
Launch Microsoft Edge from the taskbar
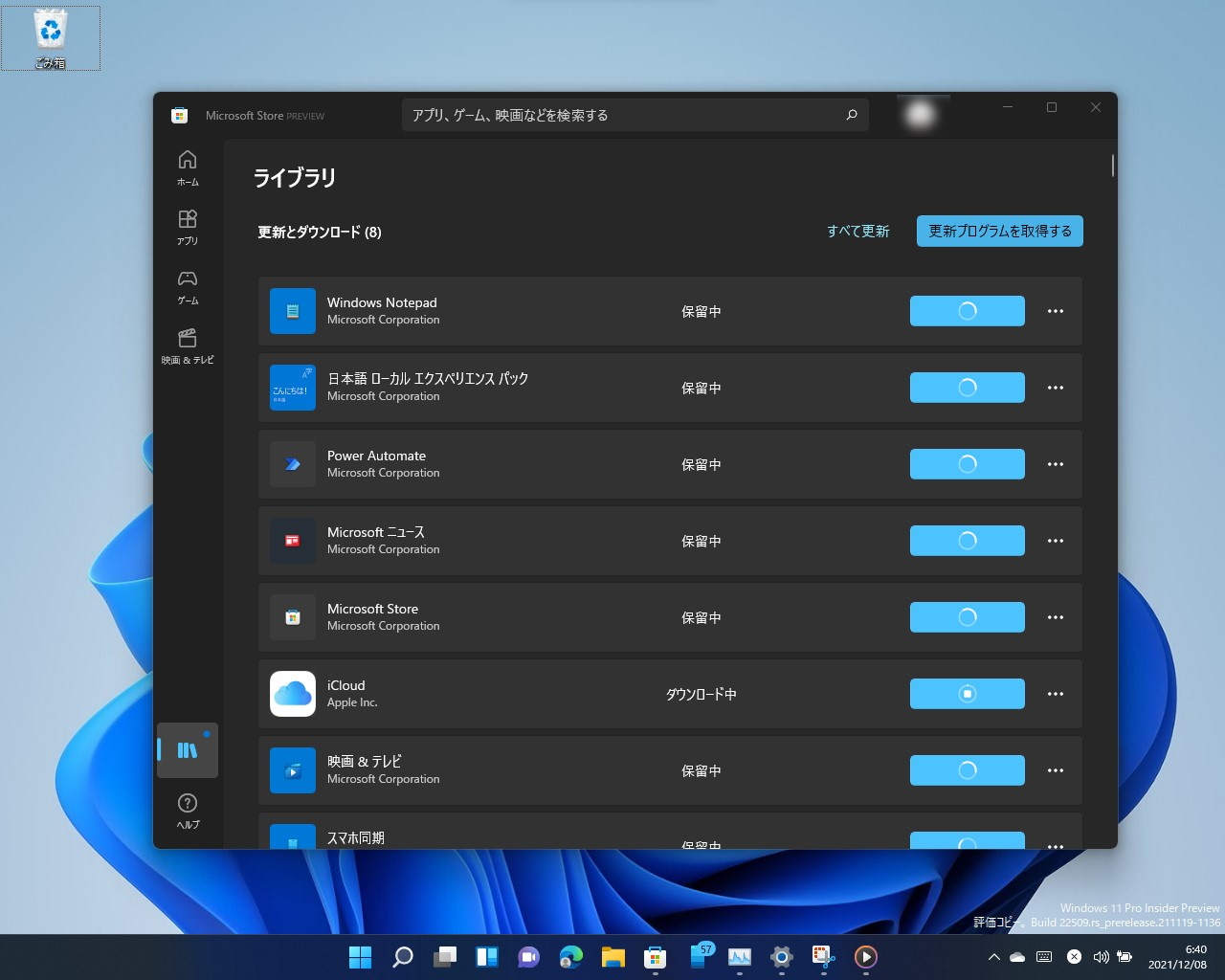[571, 956]
